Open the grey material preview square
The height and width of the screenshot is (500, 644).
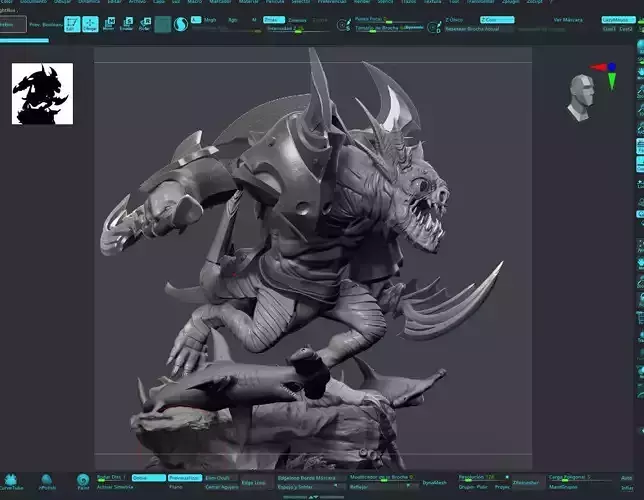click(x=163, y=24)
